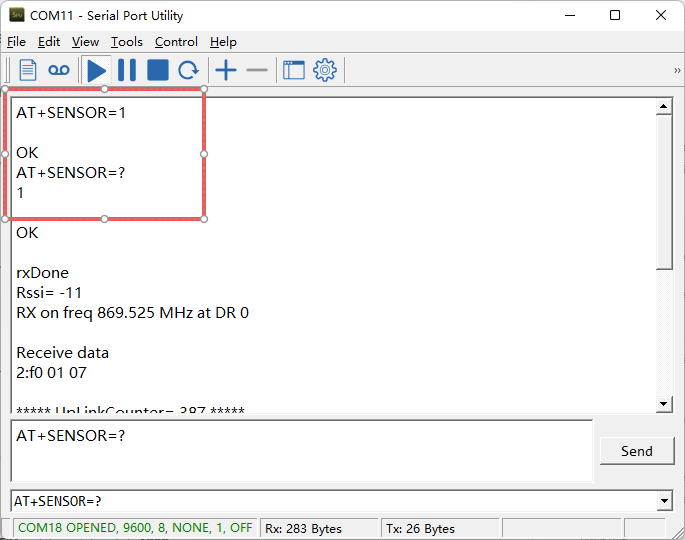Open the Control menu
Image resolution: width=685 pixels, height=540 pixels.
[176, 42]
